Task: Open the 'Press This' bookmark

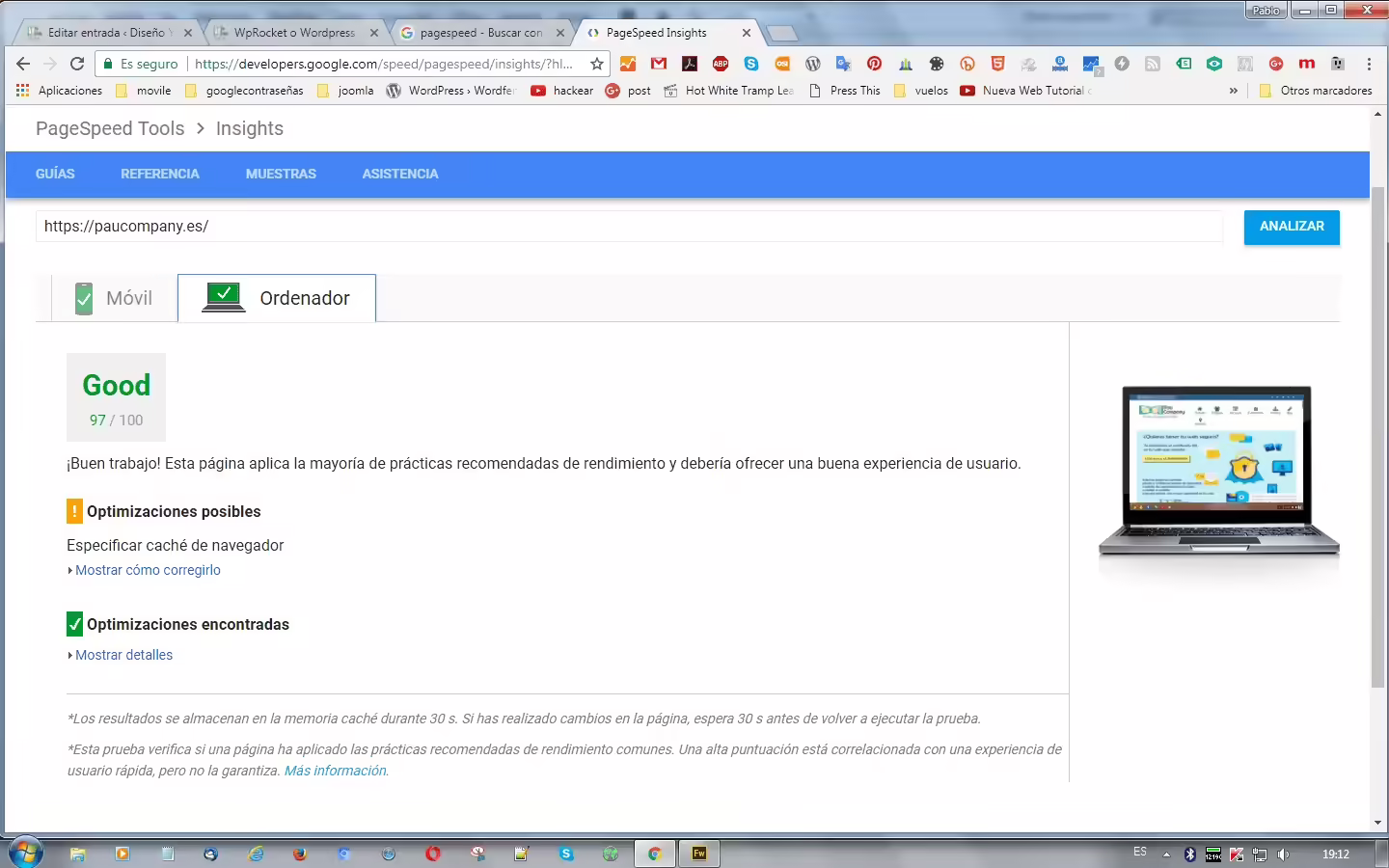Action: (844, 91)
